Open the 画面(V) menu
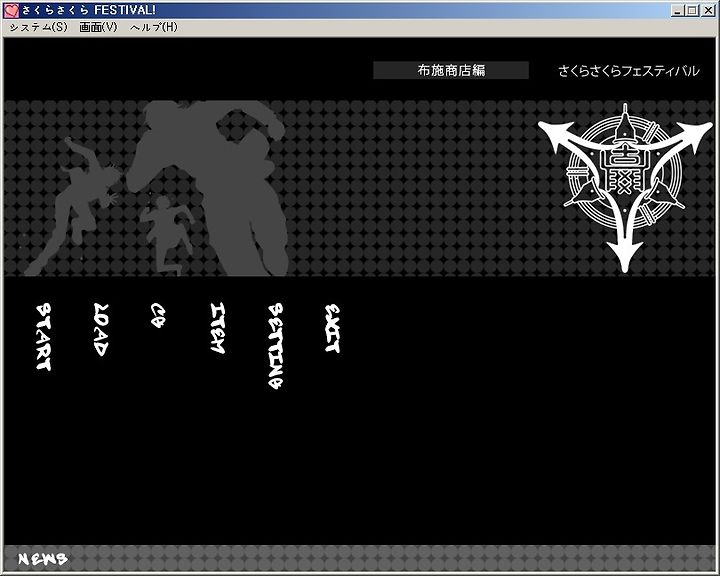720x576 pixels. [98, 27]
